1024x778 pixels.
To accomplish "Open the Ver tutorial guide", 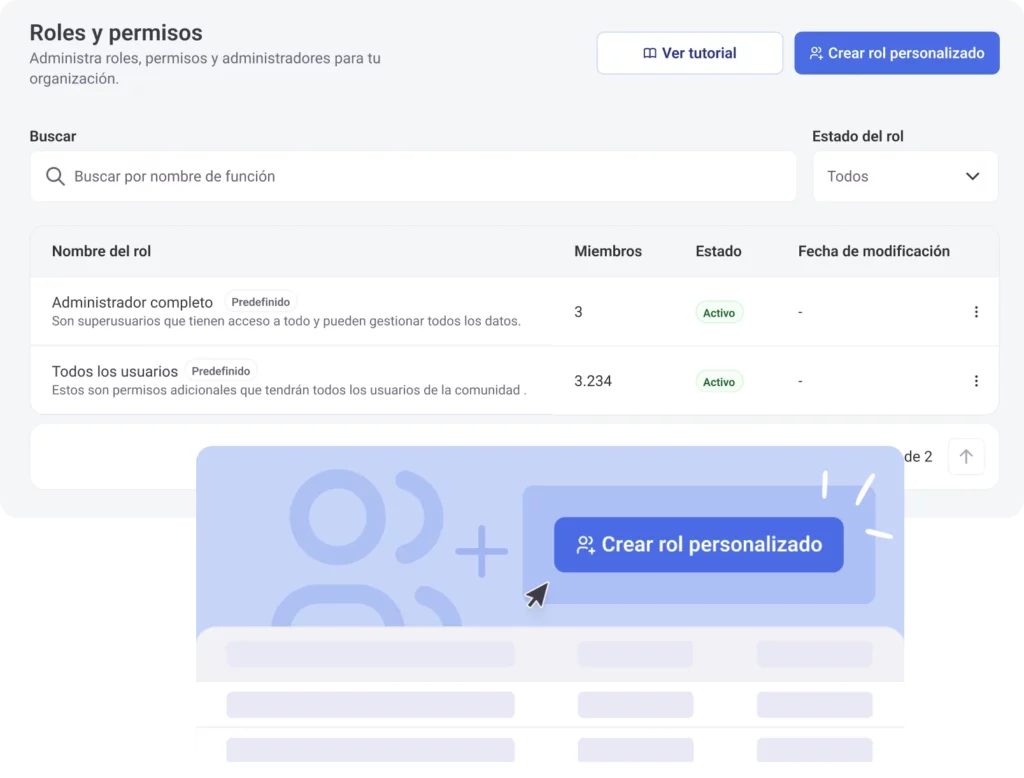I will coord(689,53).
